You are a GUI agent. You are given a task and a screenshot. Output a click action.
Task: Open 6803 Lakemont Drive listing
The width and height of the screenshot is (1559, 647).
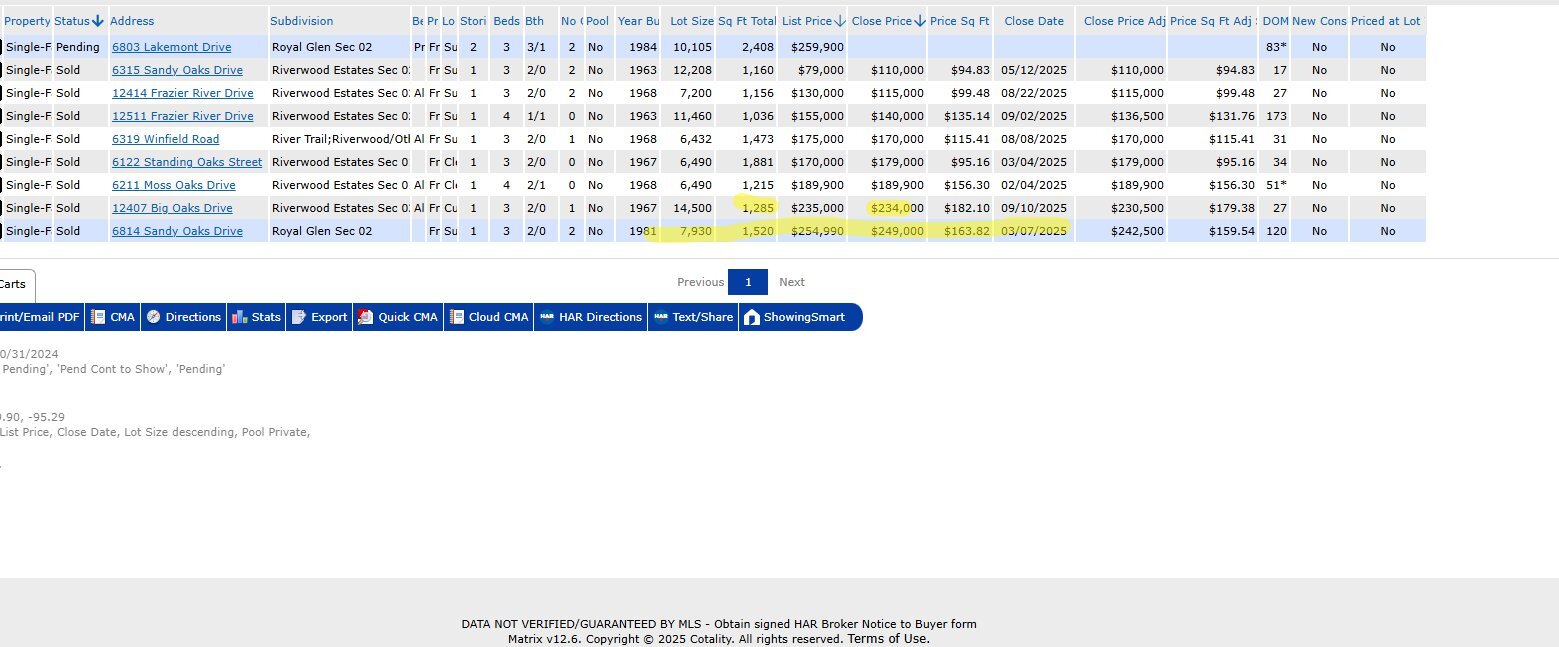171,47
